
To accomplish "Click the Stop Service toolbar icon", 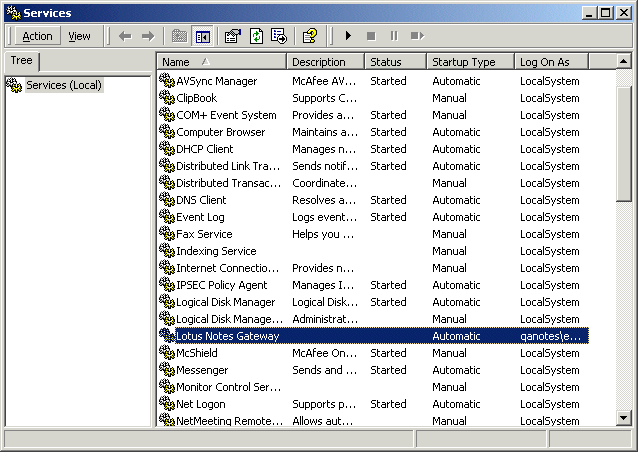I will pos(371,36).
